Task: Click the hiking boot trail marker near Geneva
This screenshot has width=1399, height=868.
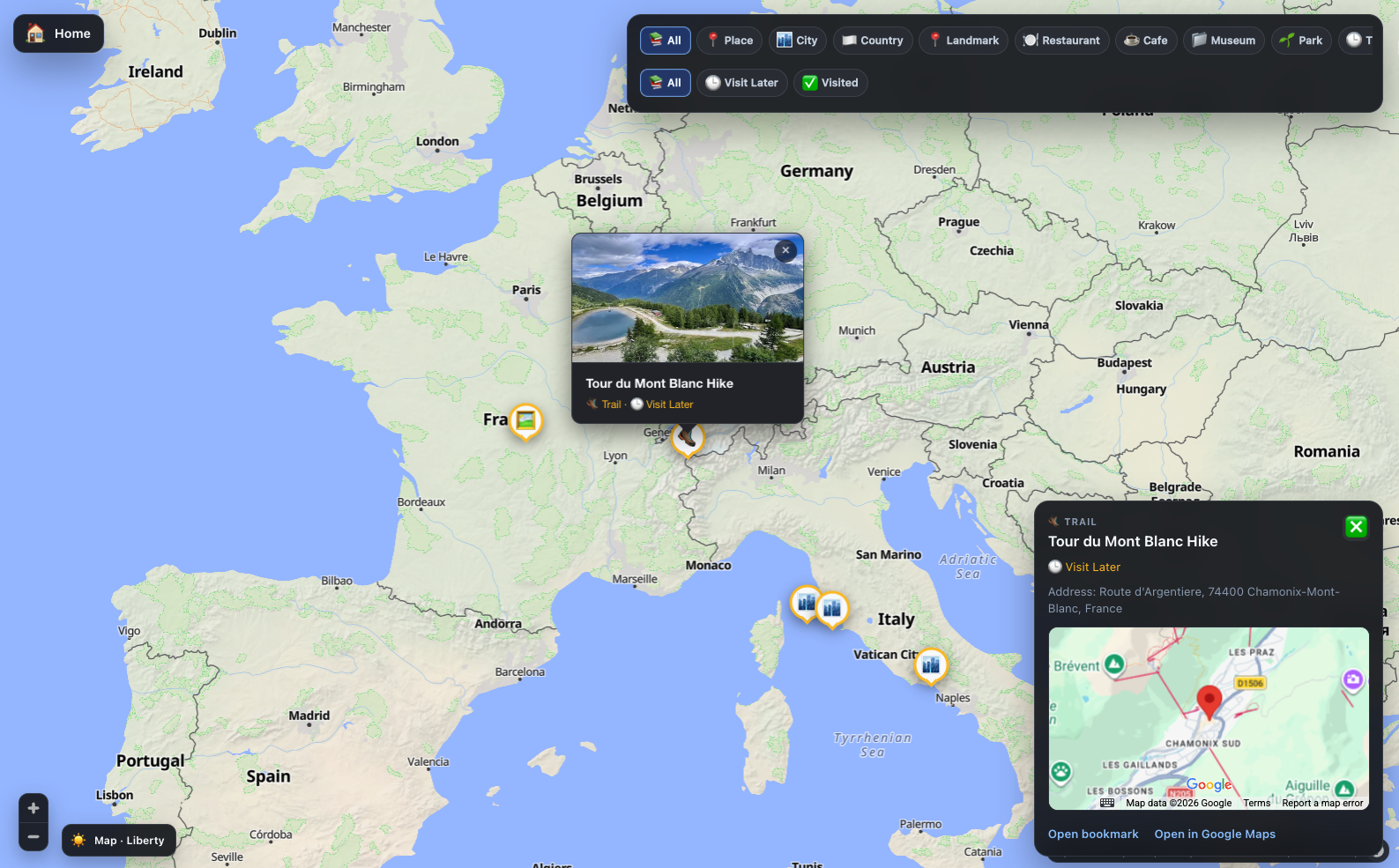Action: tap(688, 438)
